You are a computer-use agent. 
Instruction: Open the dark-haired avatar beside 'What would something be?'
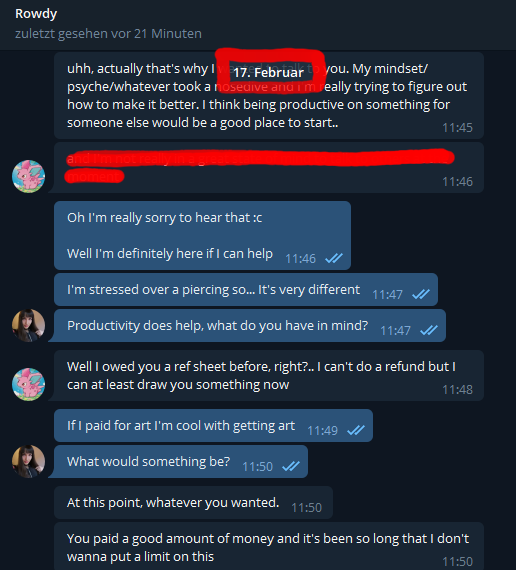tap(28, 461)
